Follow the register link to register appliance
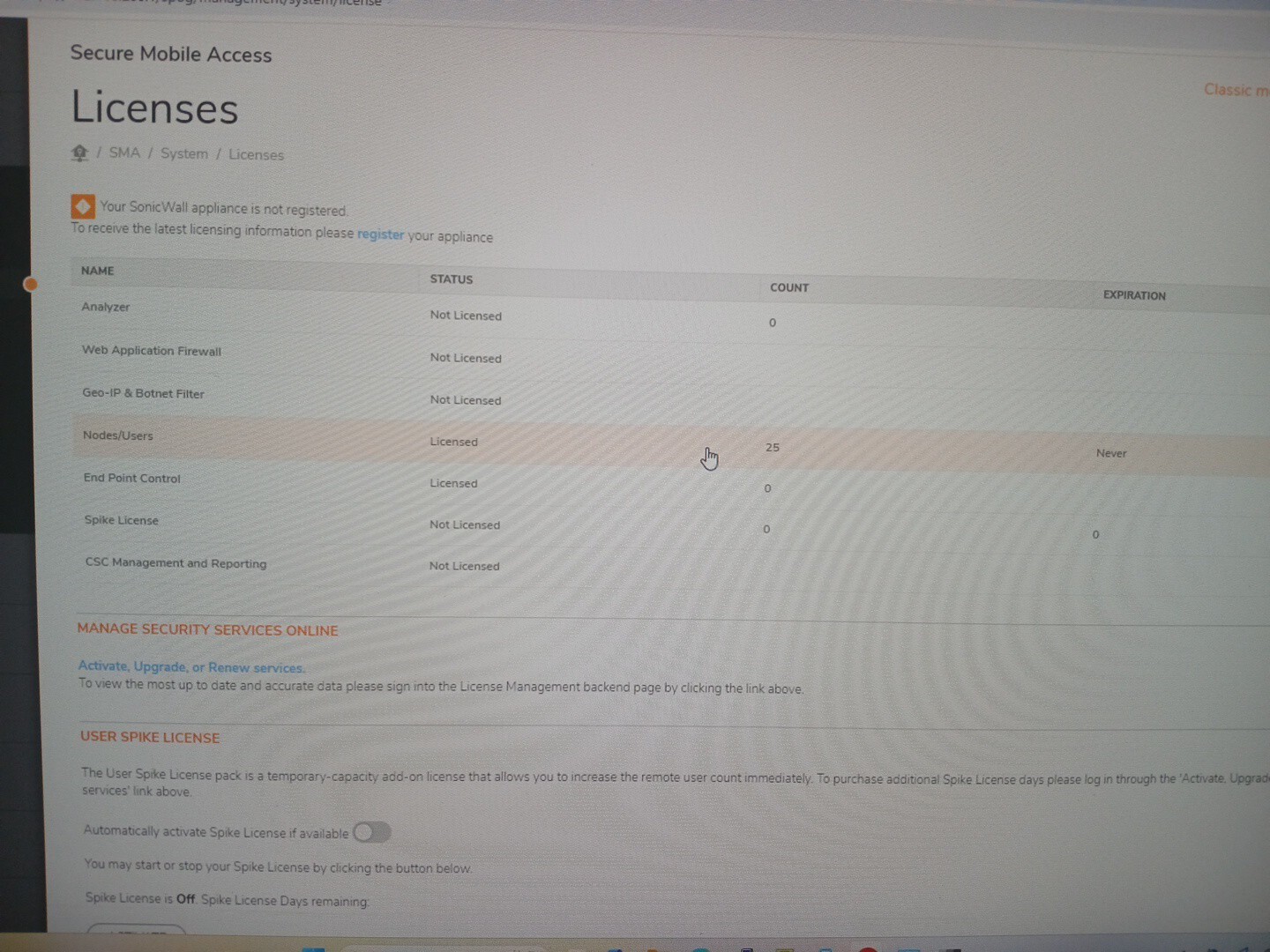This screenshot has height=952, width=1270. point(380,234)
